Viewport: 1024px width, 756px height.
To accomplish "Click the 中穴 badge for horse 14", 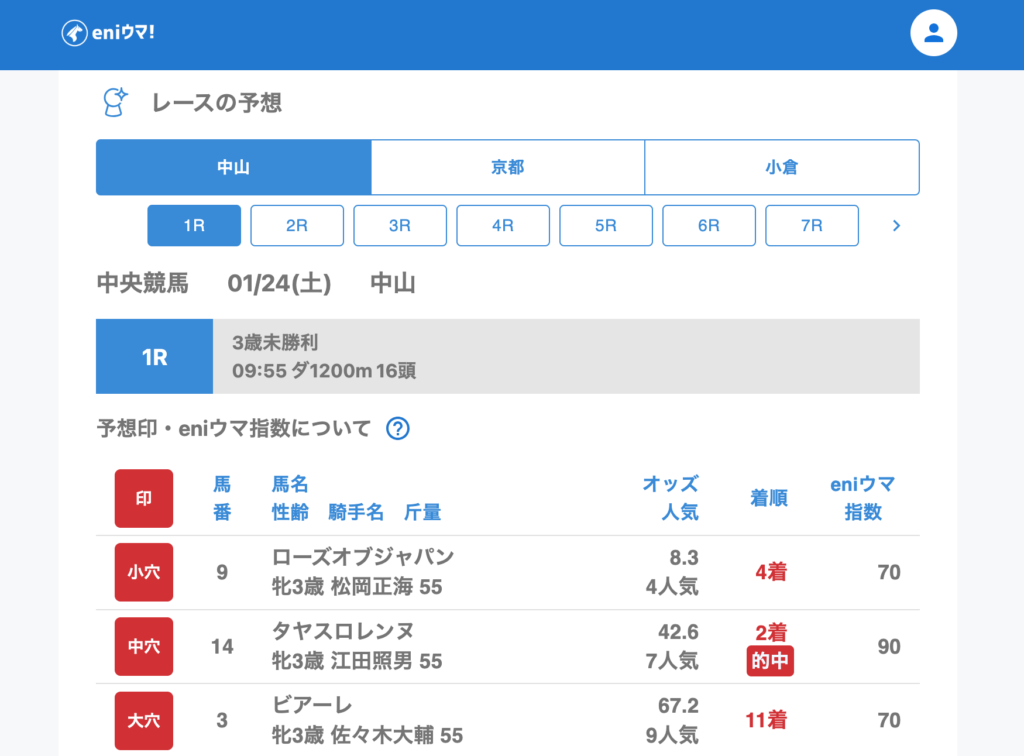I will click(144, 646).
